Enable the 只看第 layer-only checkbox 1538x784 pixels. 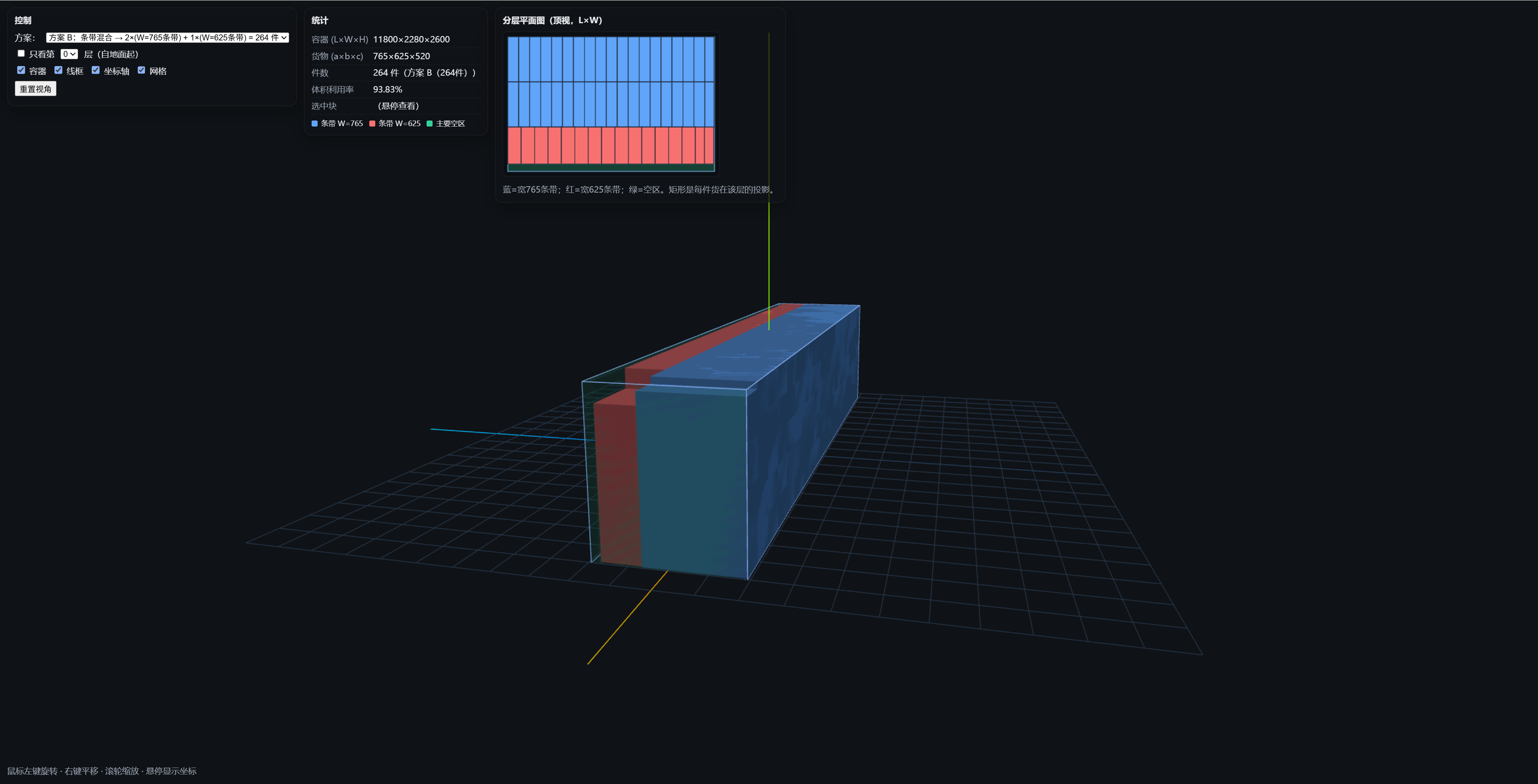(x=21, y=54)
